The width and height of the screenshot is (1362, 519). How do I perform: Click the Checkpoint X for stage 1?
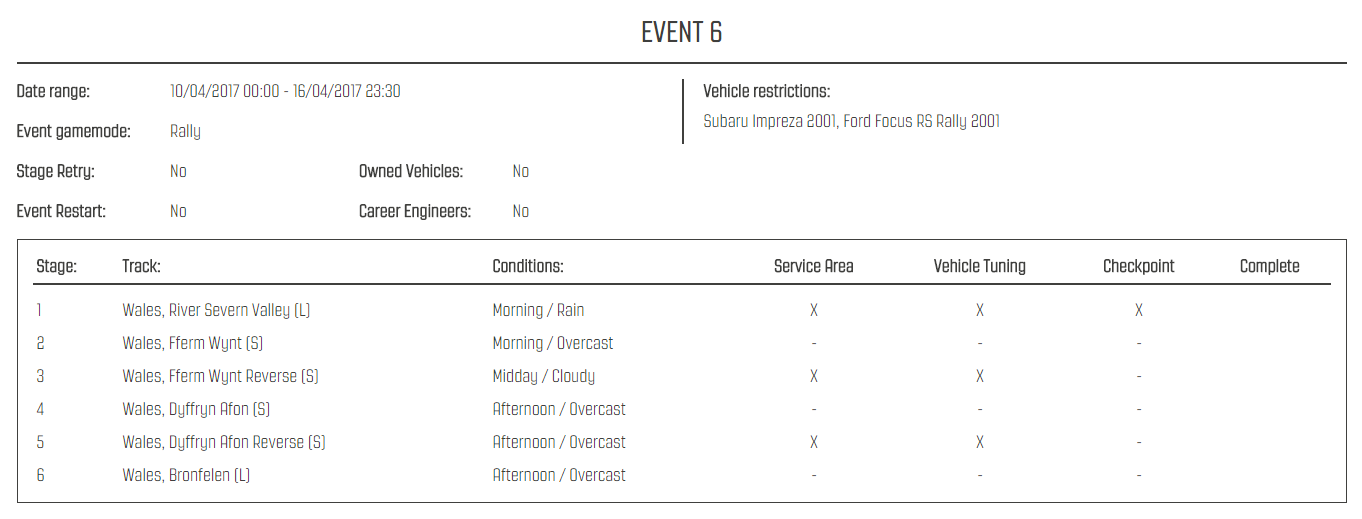coord(1139,310)
